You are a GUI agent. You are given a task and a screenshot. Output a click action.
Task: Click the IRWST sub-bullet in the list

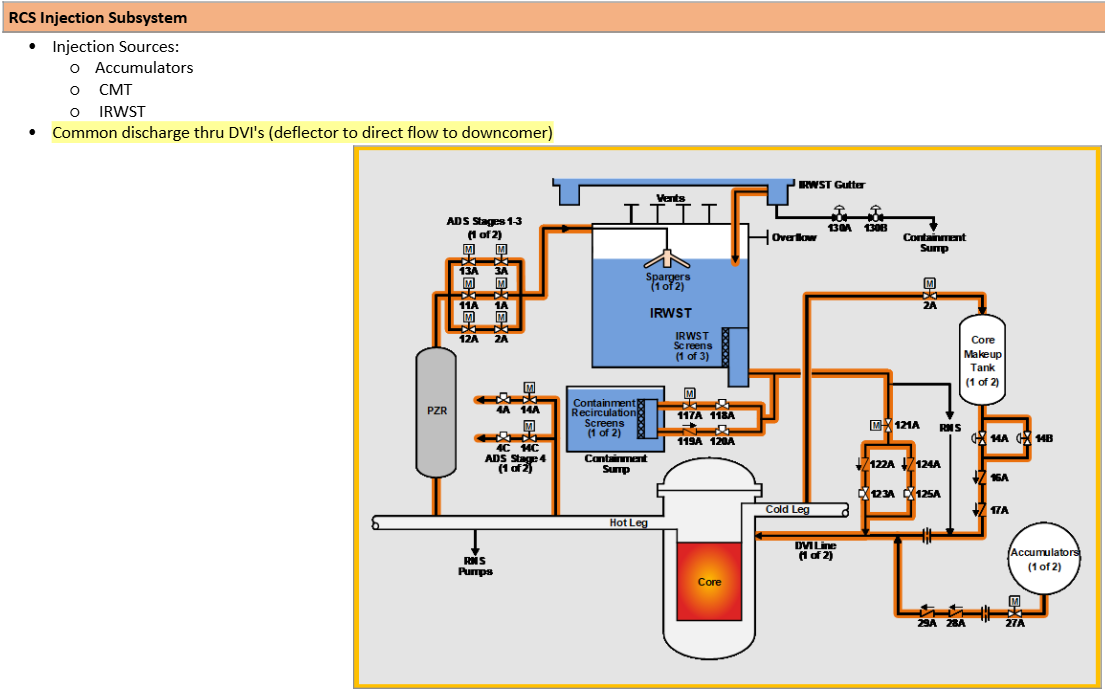(x=122, y=111)
